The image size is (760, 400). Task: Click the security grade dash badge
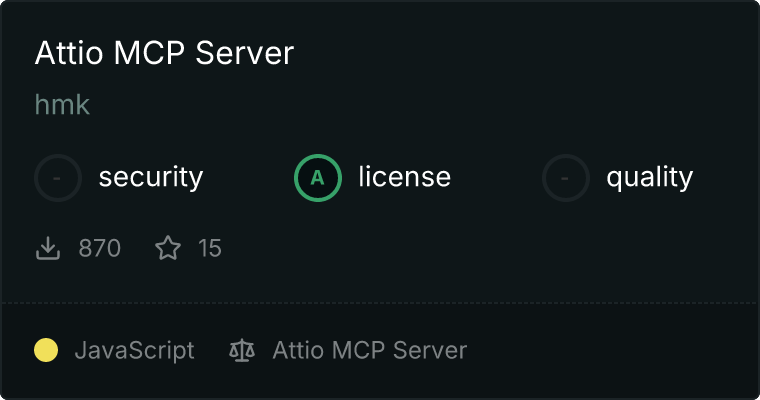(58, 178)
